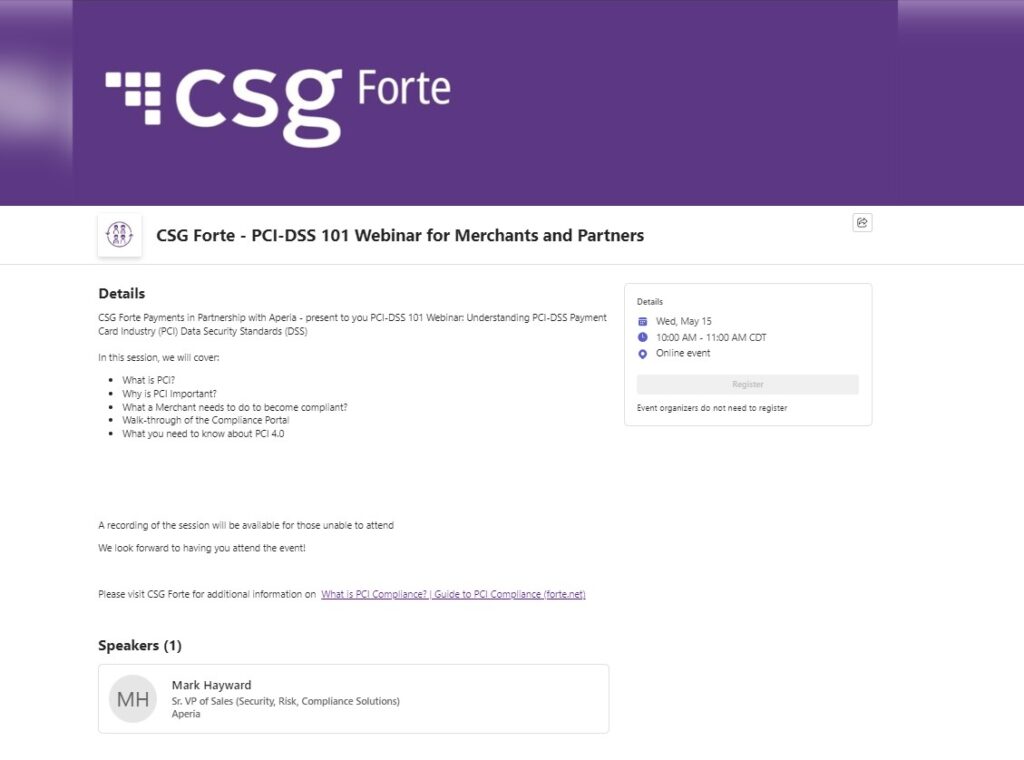Click the location pin beside Online event
Image resolution: width=1024 pixels, height=760 pixels.
(x=643, y=353)
